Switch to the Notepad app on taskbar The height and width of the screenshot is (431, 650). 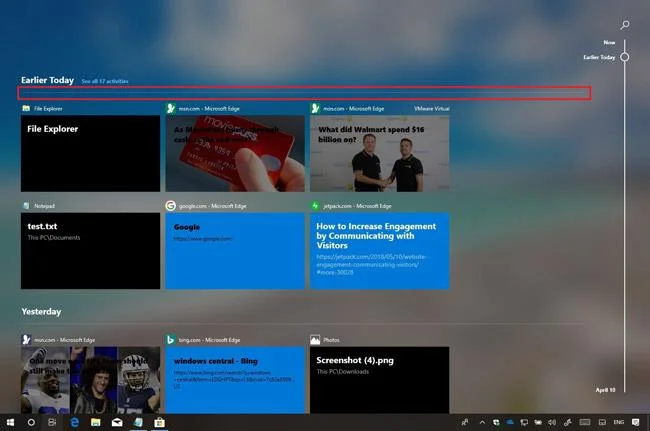pyautogui.click(x=138, y=422)
